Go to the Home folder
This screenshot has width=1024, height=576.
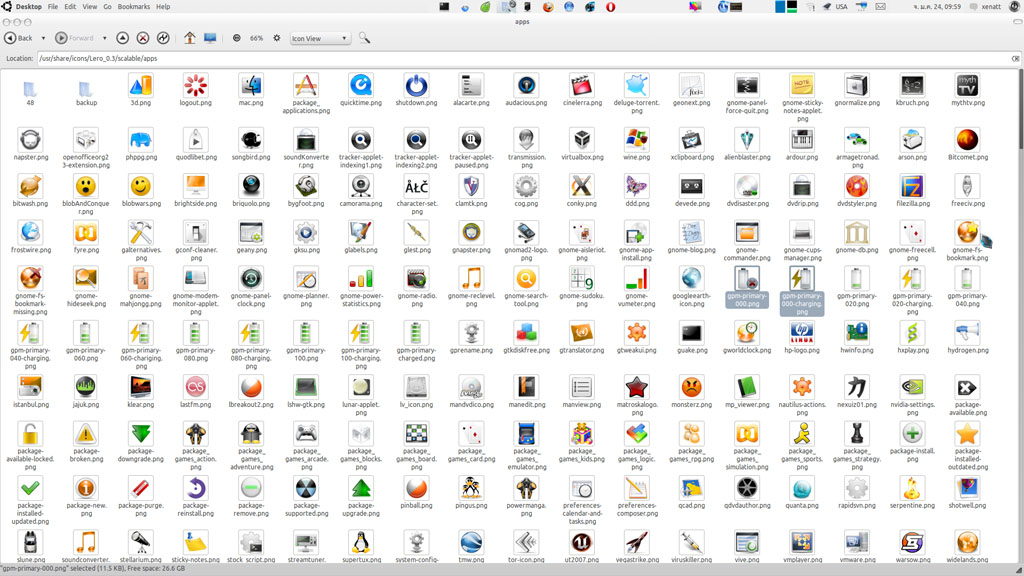pos(189,39)
